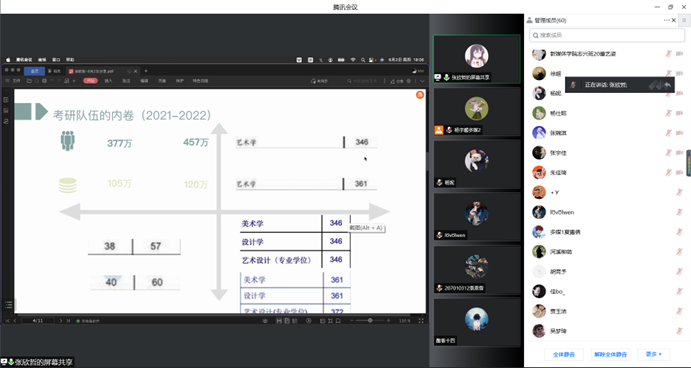This screenshot has width=691, height=368.
Task: Select member +Y in the list
Action: [608, 193]
